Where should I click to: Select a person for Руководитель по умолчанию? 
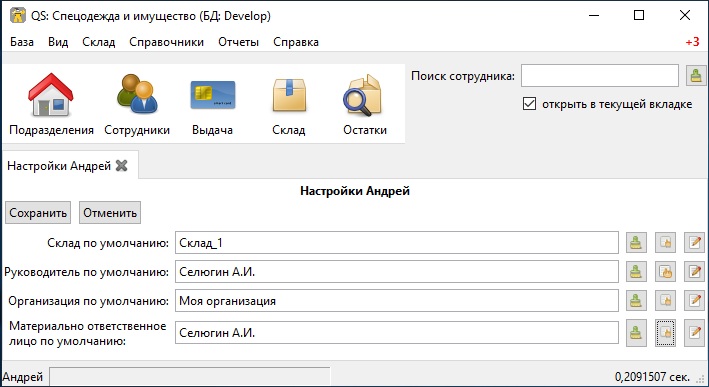(666, 272)
